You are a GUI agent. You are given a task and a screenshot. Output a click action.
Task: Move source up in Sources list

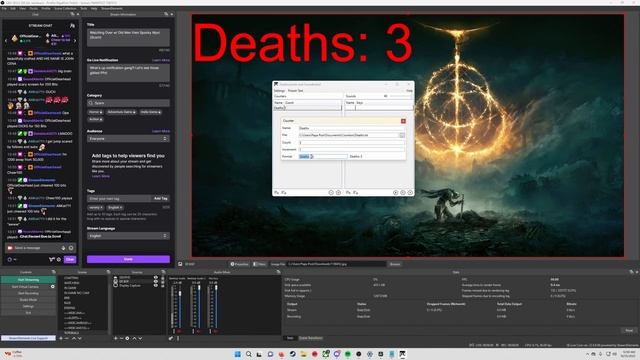coord(134,338)
